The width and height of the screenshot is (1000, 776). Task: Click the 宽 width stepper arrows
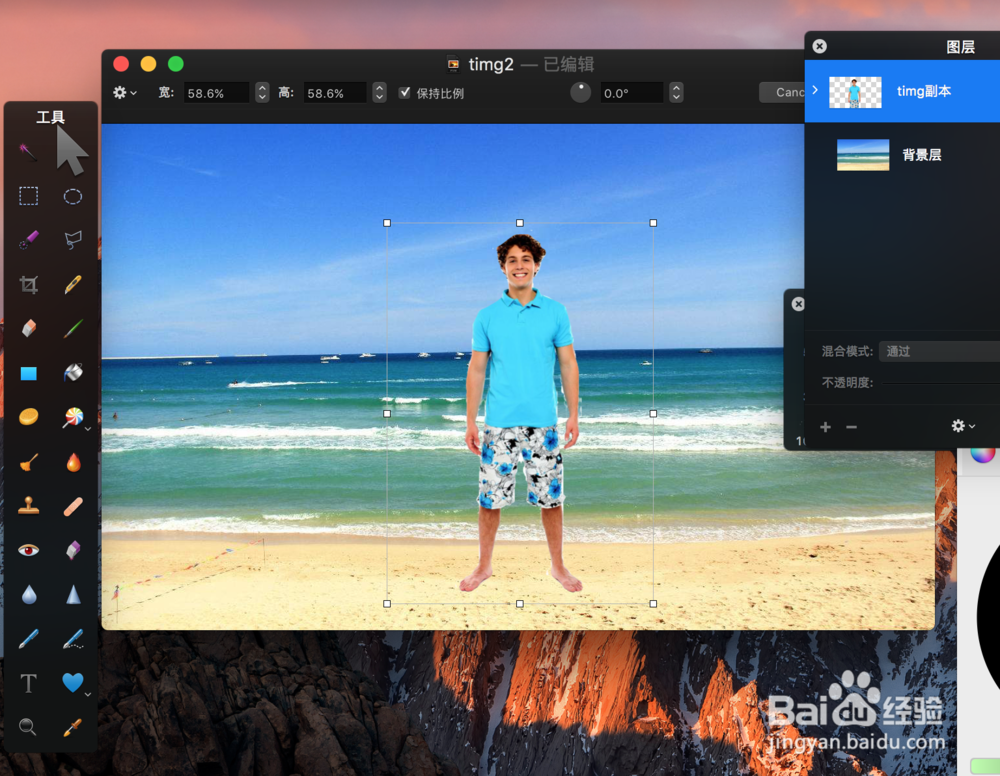[262, 93]
